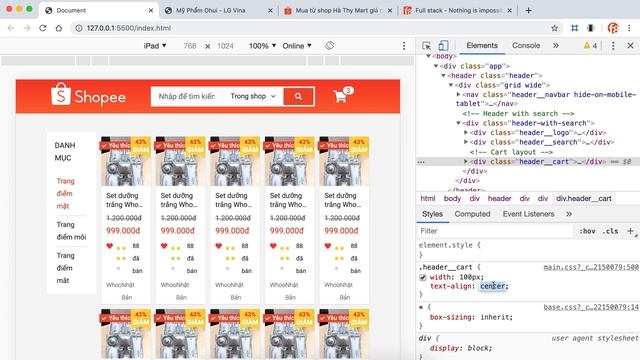
Task: Switch to the Elements tab
Action: tap(482, 45)
